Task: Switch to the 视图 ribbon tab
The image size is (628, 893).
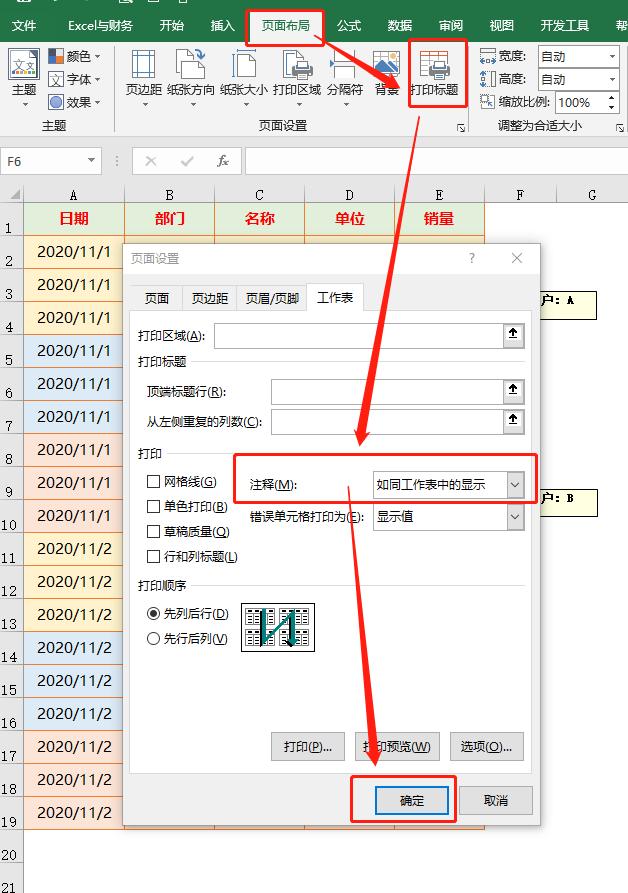Action: pyautogui.click(x=502, y=26)
